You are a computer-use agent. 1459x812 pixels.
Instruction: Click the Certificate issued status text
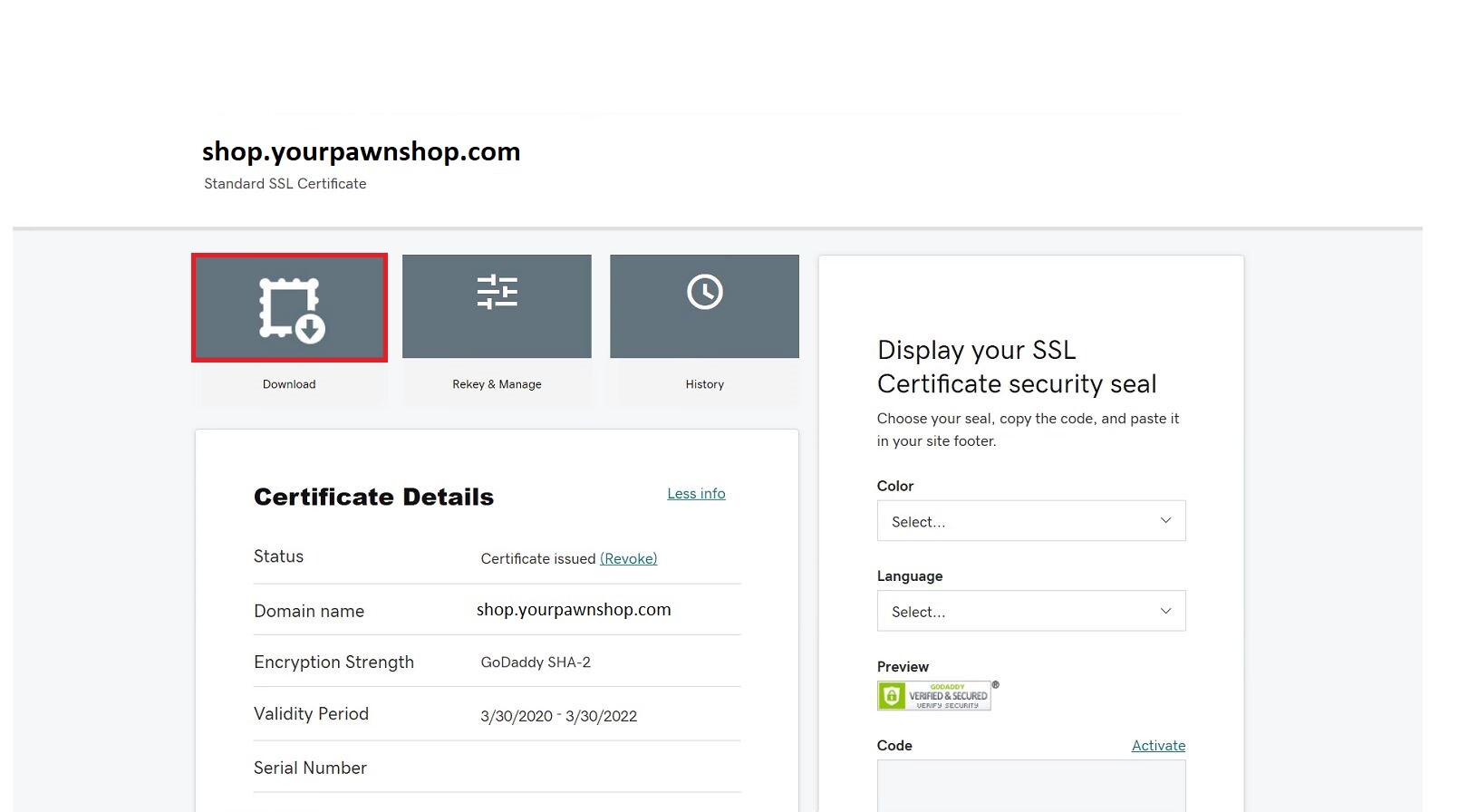[538, 559]
